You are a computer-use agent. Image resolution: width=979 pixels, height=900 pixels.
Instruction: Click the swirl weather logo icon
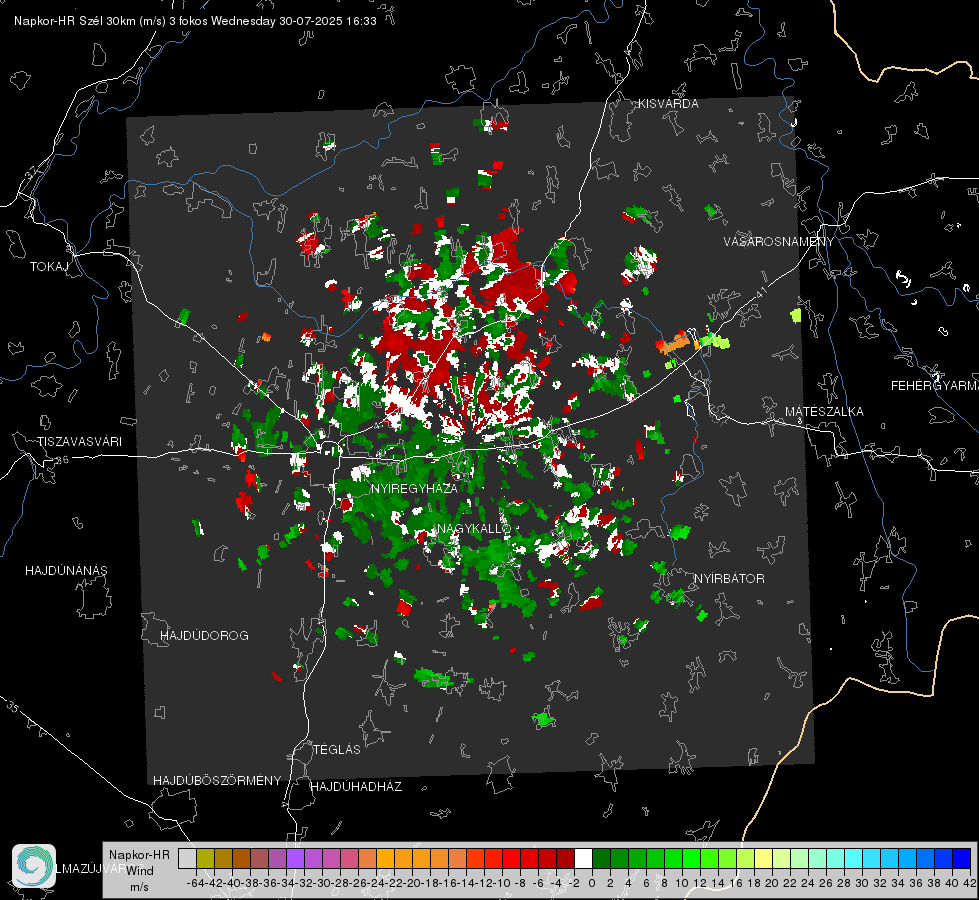coord(34,866)
